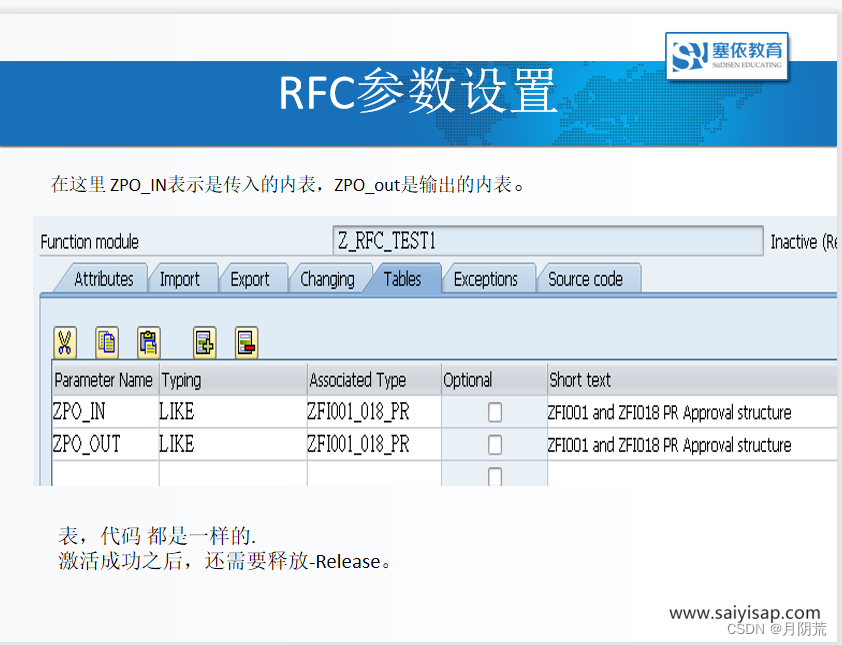The width and height of the screenshot is (842, 645).
Task: Select the Tables tab
Action: click(402, 279)
